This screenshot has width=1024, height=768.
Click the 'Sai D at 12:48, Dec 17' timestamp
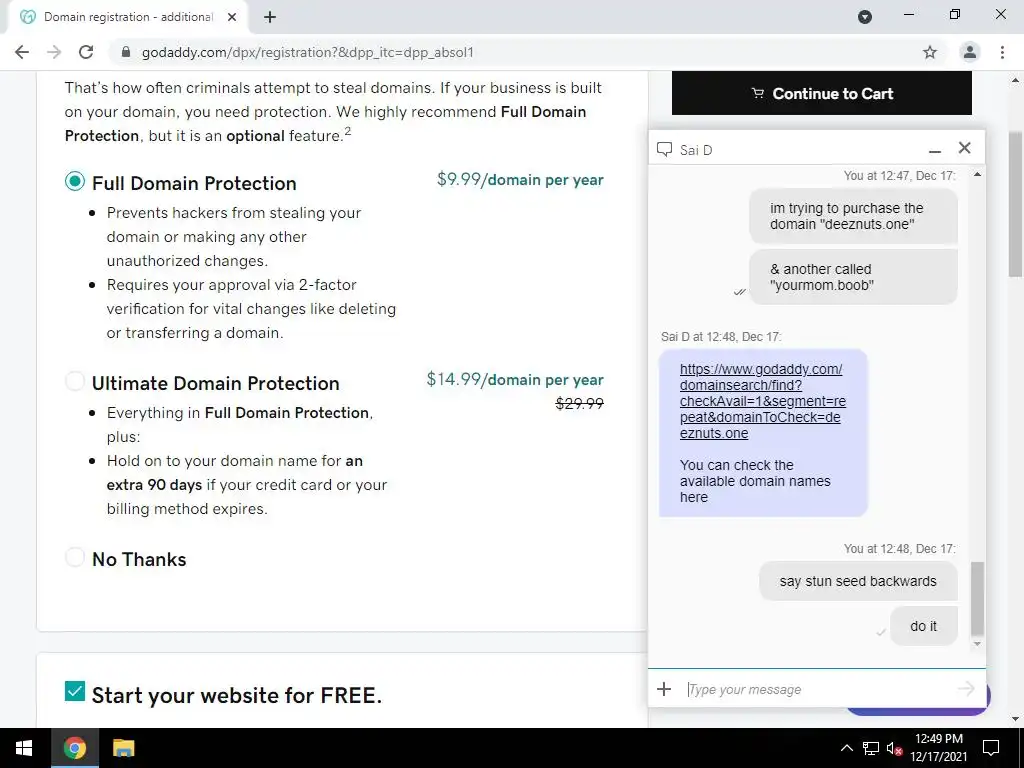coord(721,337)
